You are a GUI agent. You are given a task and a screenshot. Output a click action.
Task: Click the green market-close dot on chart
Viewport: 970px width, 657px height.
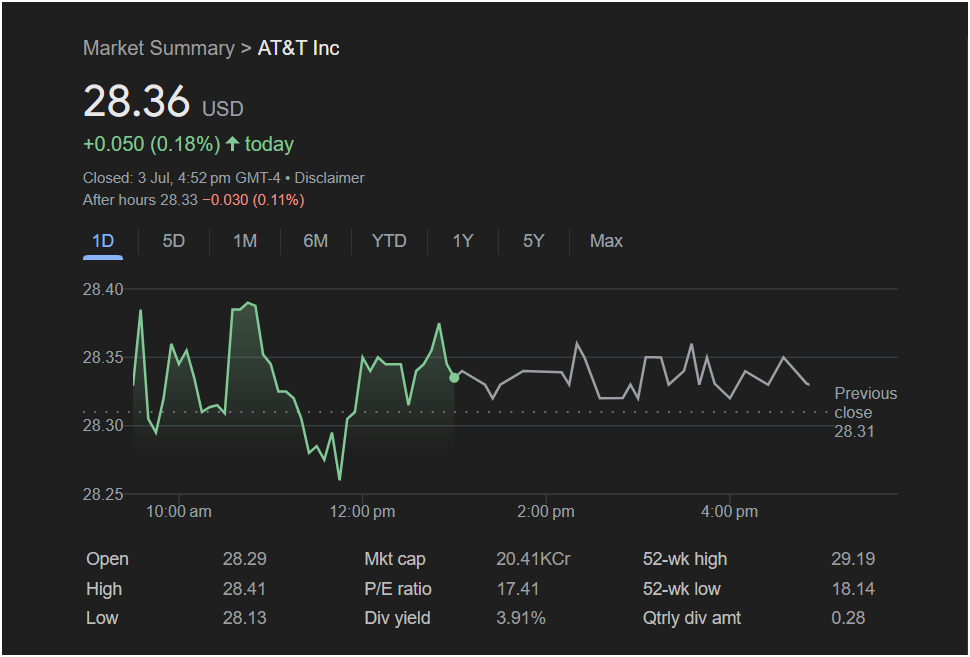pos(454,377)
